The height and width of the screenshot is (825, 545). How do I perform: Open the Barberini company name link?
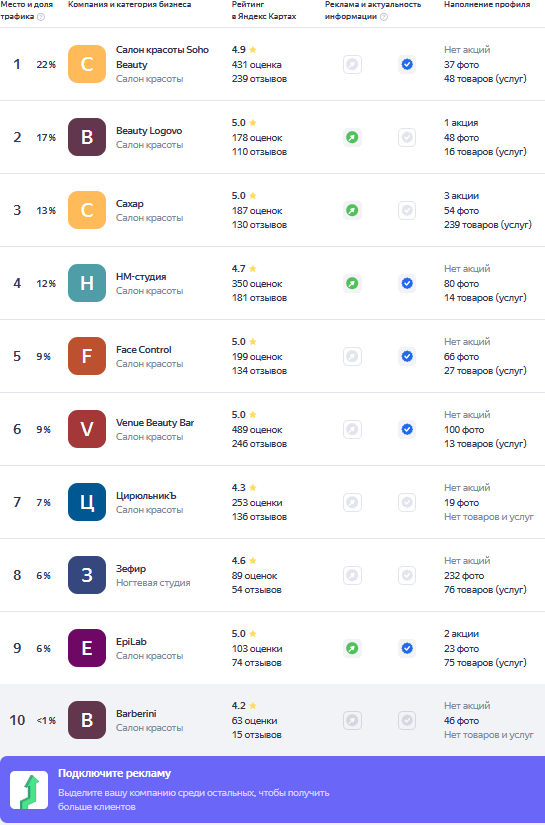pos(136,713)
